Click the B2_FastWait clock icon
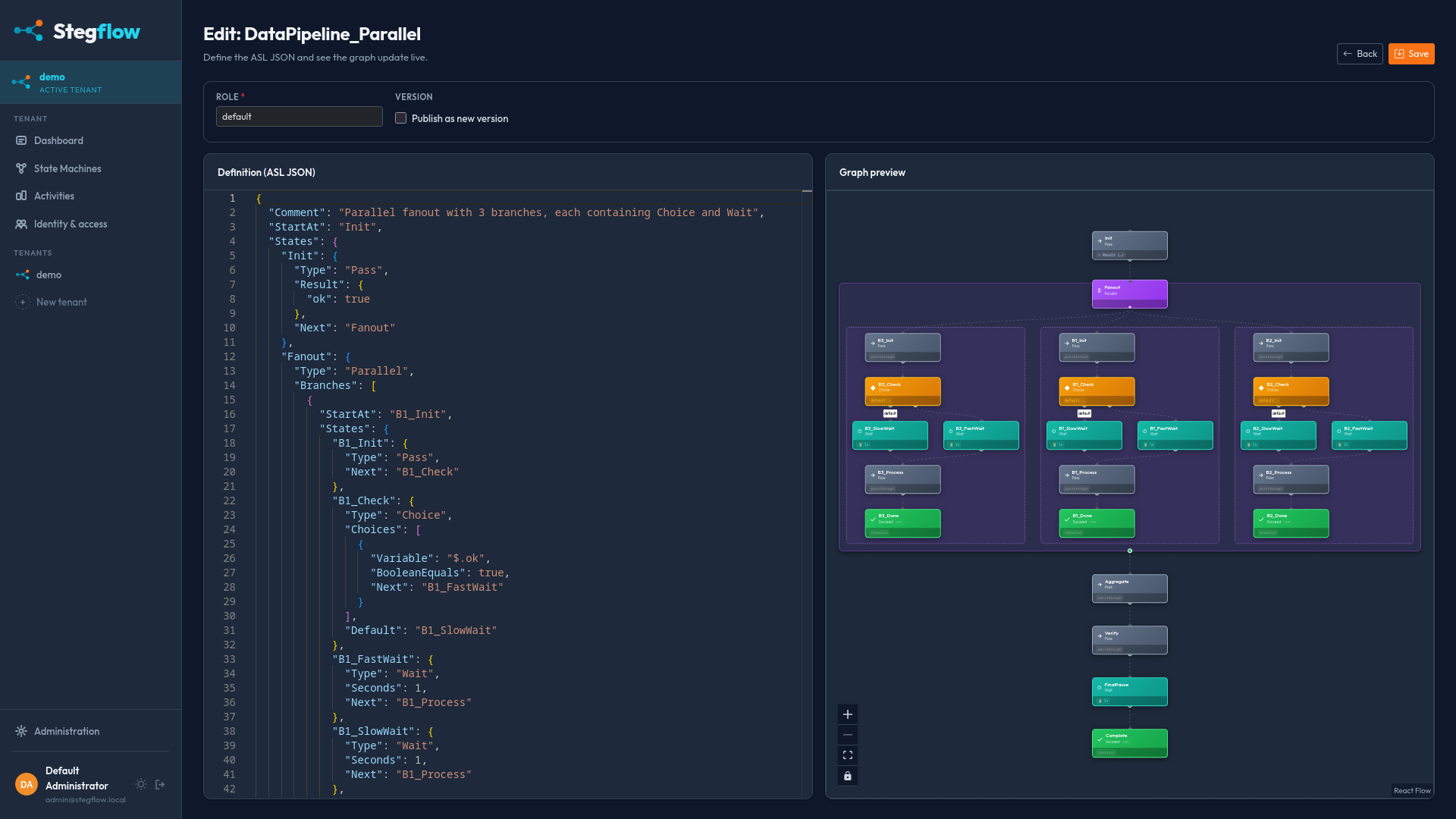This screenshot has height=819, width=1456. pyautogui.click(x=1339, y=431)
